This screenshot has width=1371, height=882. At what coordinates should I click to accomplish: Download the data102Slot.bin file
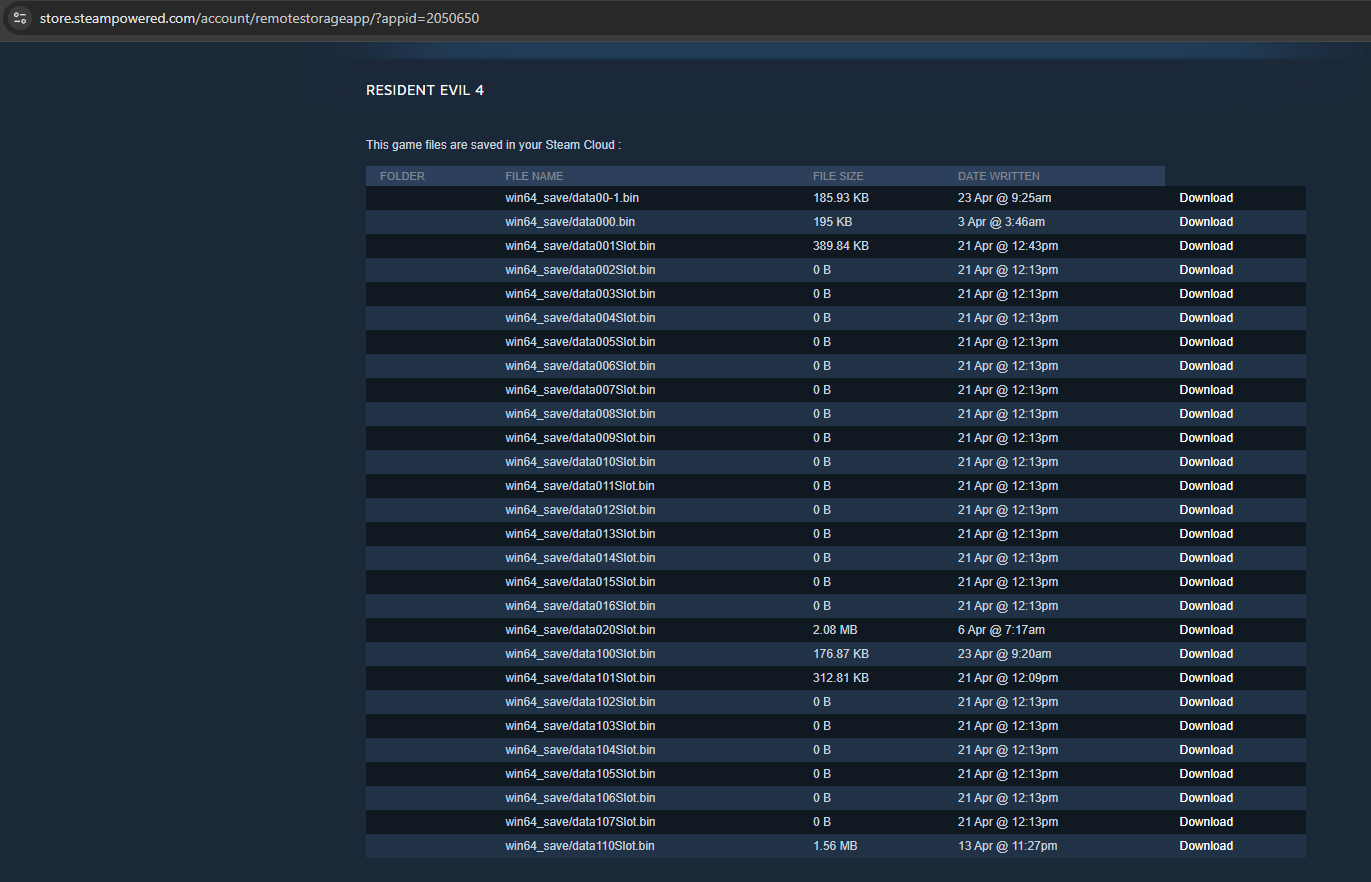point(1206,702)
